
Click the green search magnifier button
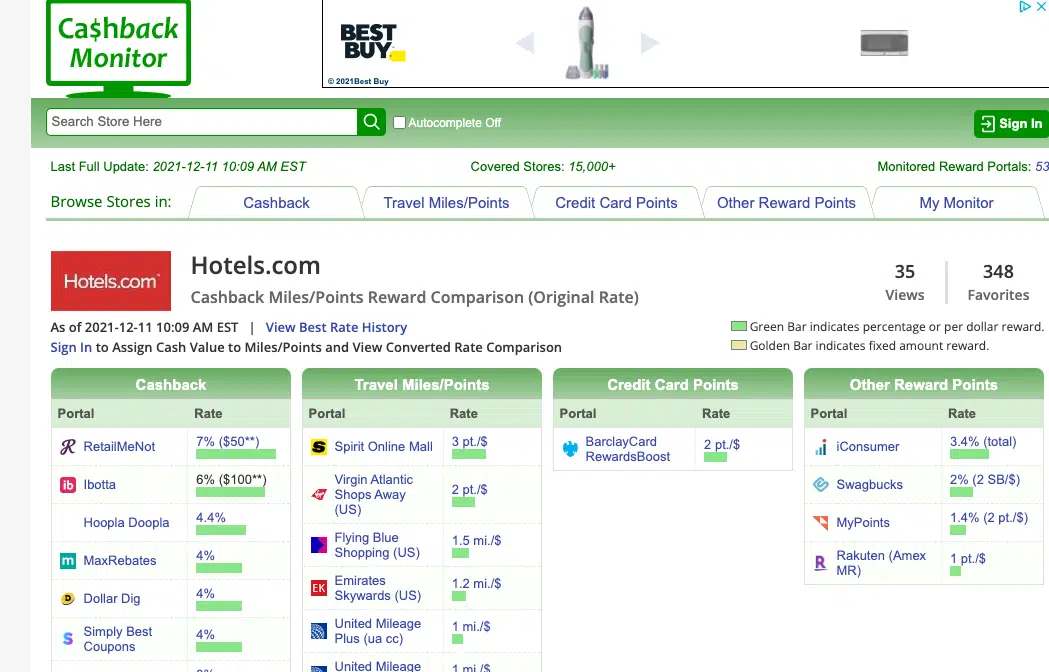pyautogui.click(x=371, y=122)
